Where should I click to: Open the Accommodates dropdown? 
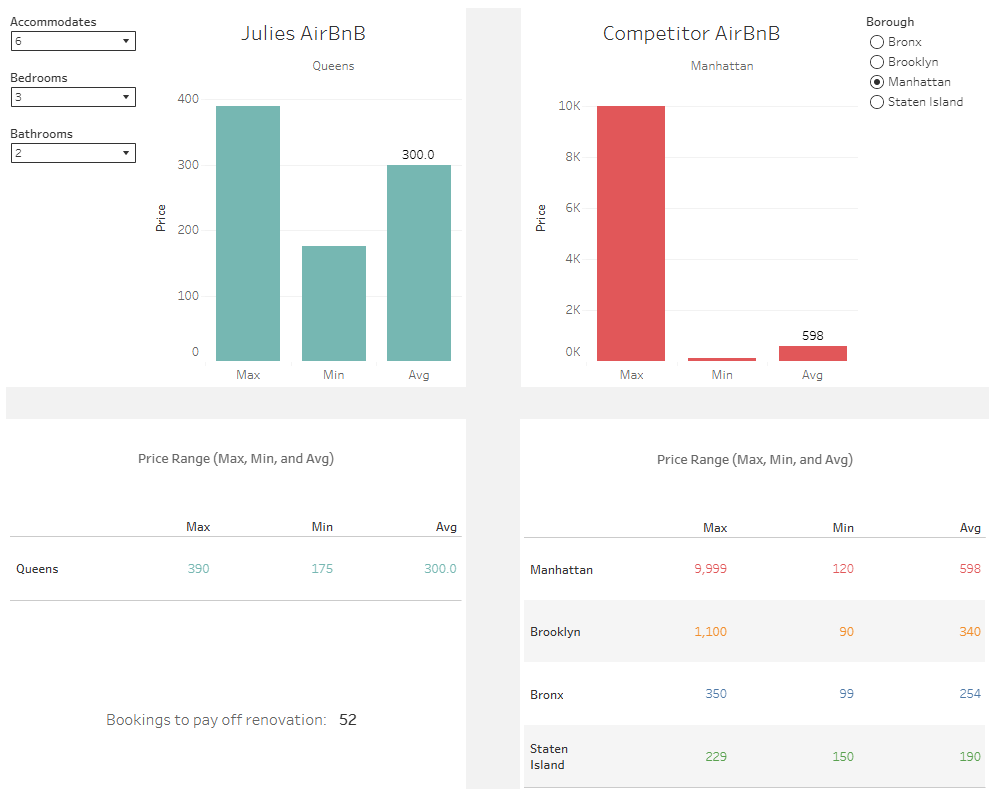click(x=73, y=41)
